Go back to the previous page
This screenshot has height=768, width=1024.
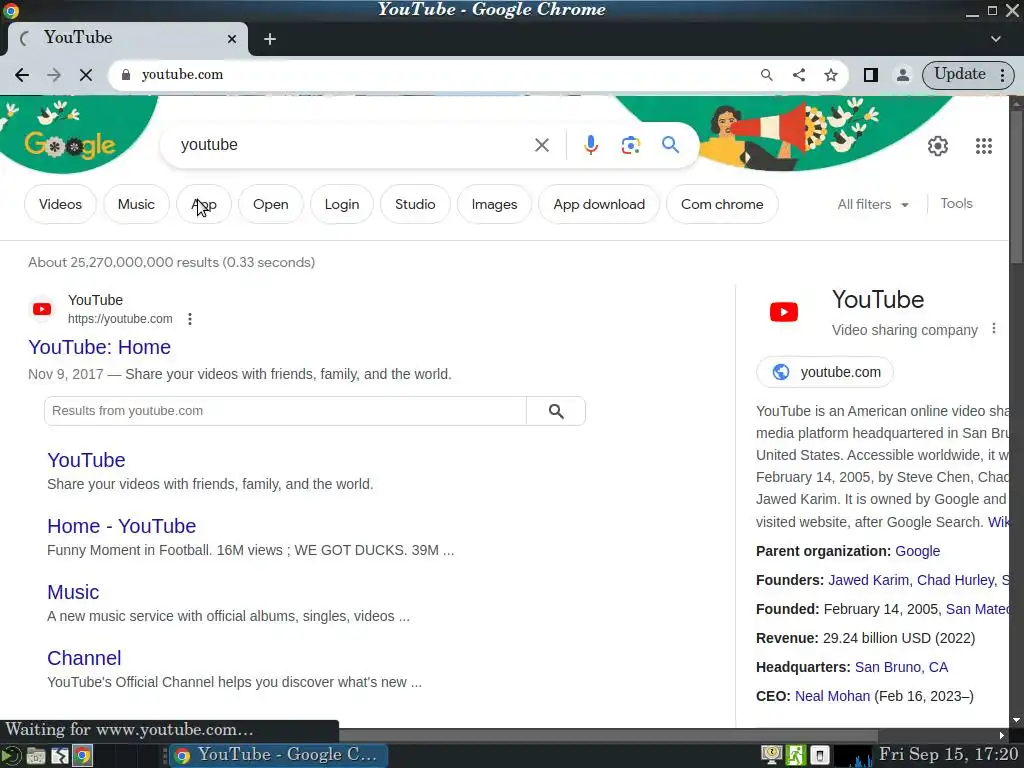tap(22, 75)
